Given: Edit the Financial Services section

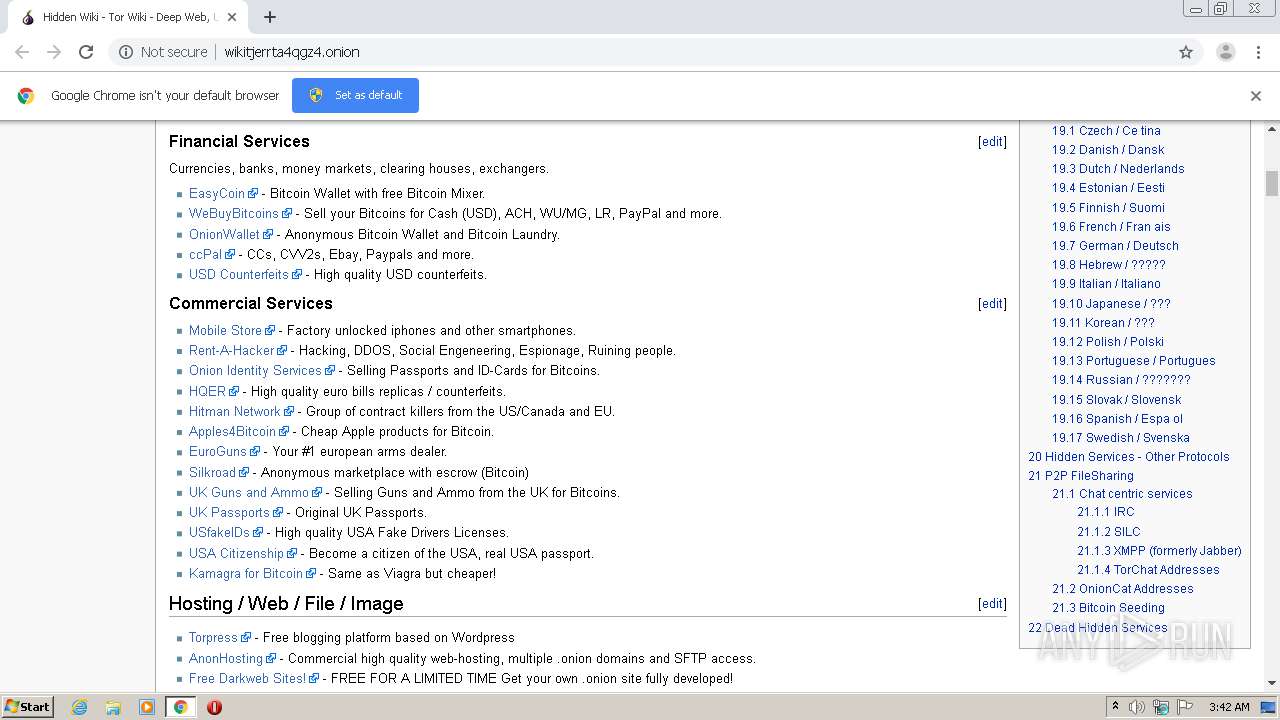Looking at the screenshot, I should (992, 142).
